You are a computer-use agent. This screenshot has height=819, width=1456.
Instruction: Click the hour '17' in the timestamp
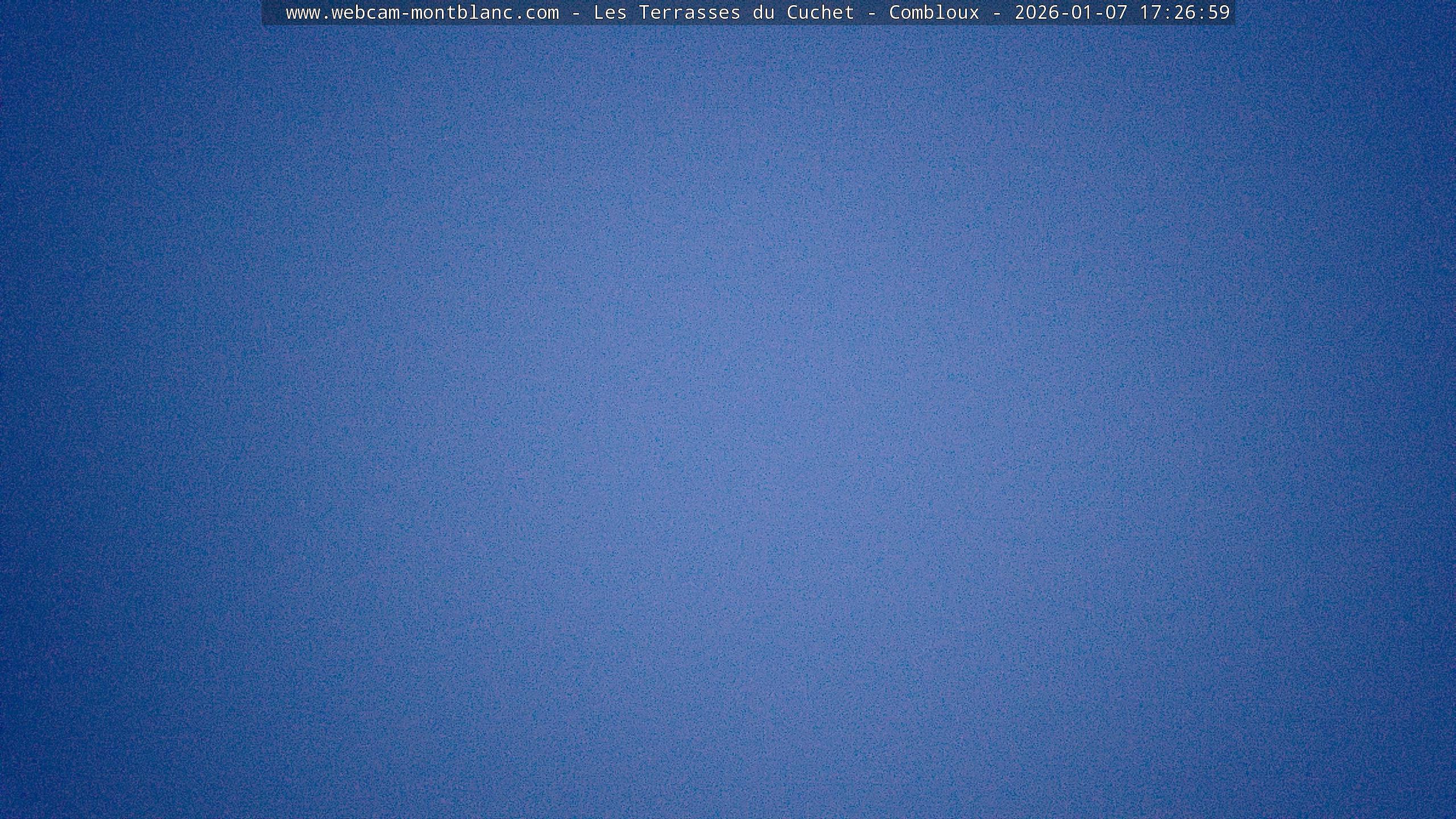[1151, 13]
